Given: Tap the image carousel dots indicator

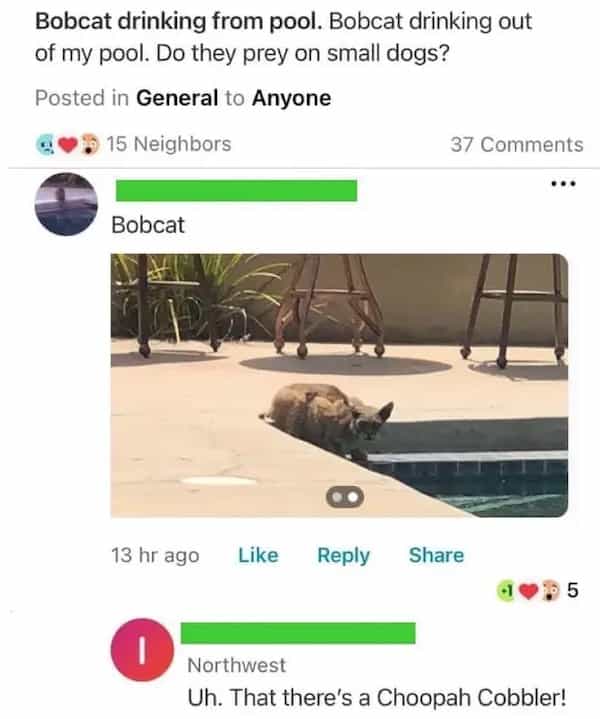Looking at the screenshot, I should [345, 497].
